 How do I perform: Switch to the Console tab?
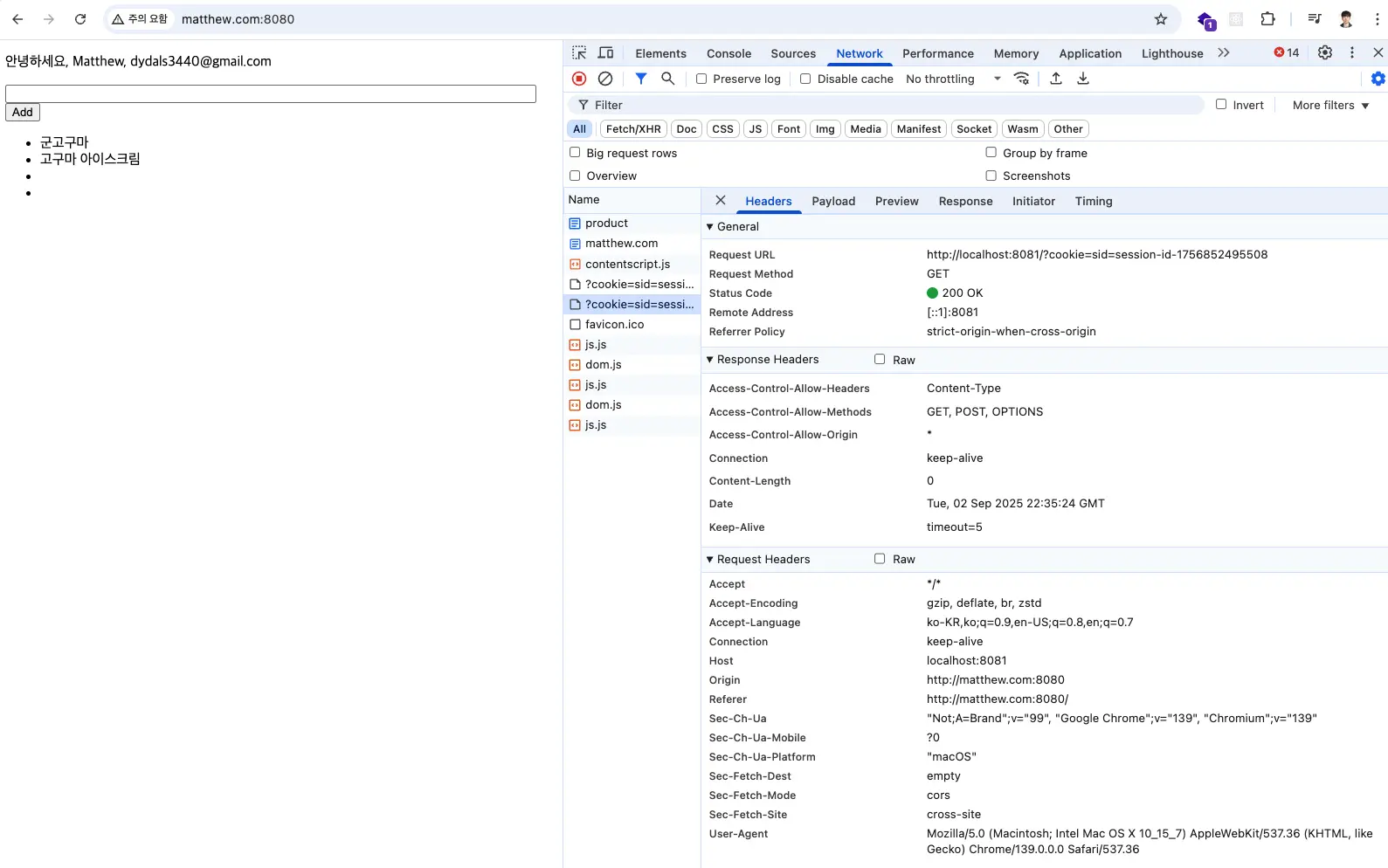tap(729, 53)
